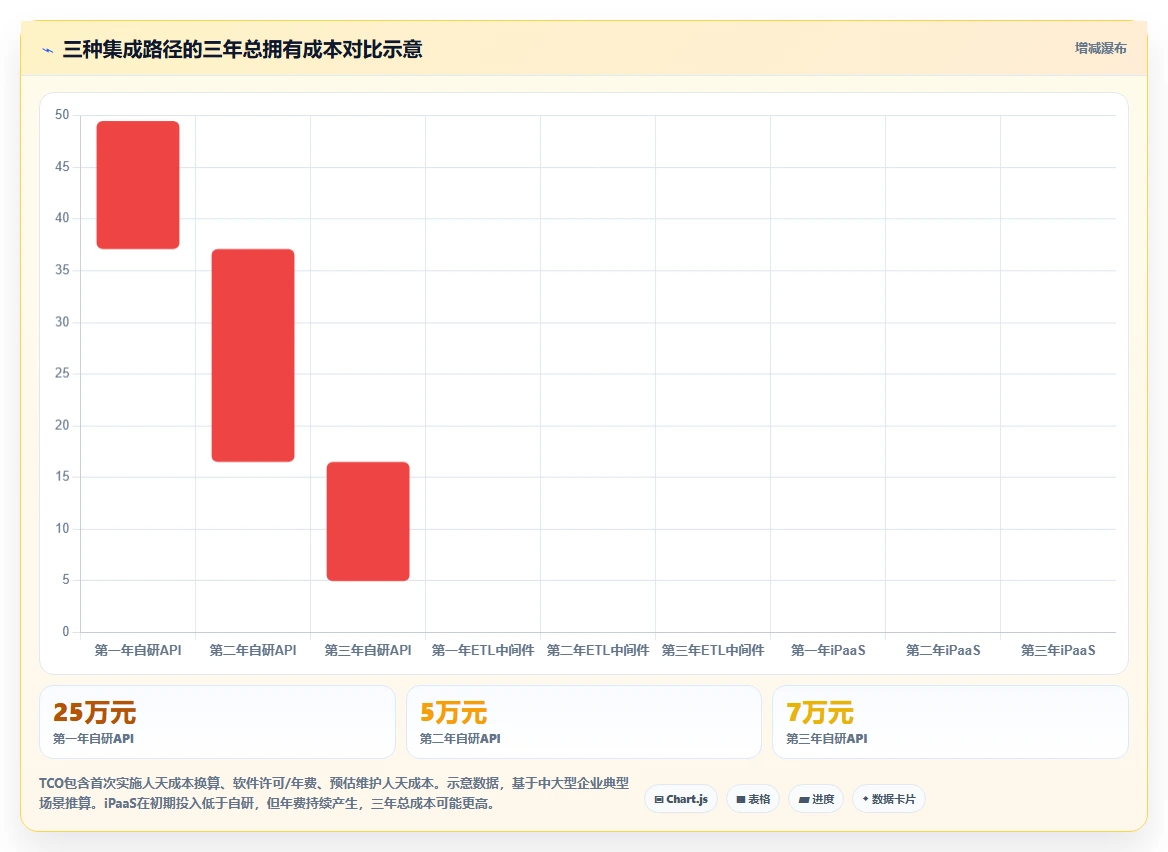Click x-axis label 第三年ETL中间件

point(713,650)
